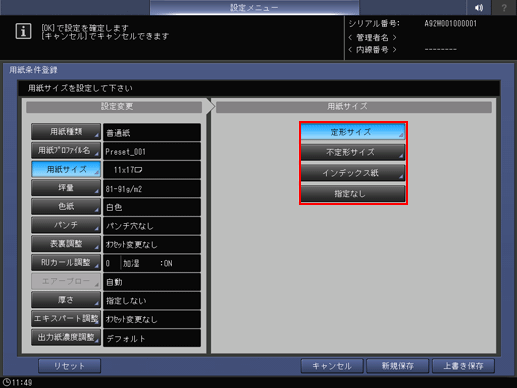This screenshot has width=517, height=388.
Task: Click the パンチ穴なし value field
Action: [152, 226]
